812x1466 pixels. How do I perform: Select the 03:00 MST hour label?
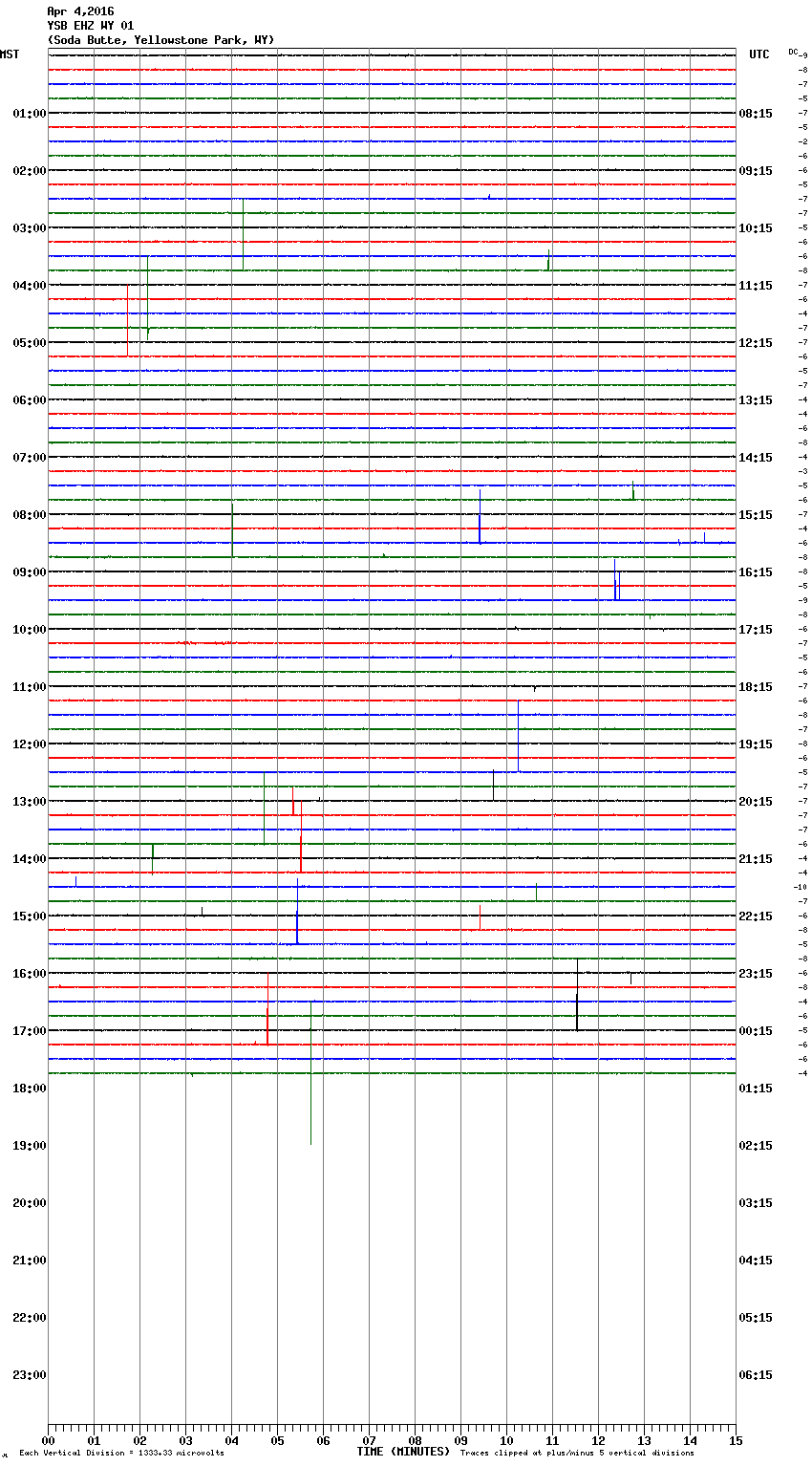(x=30, y=228)
